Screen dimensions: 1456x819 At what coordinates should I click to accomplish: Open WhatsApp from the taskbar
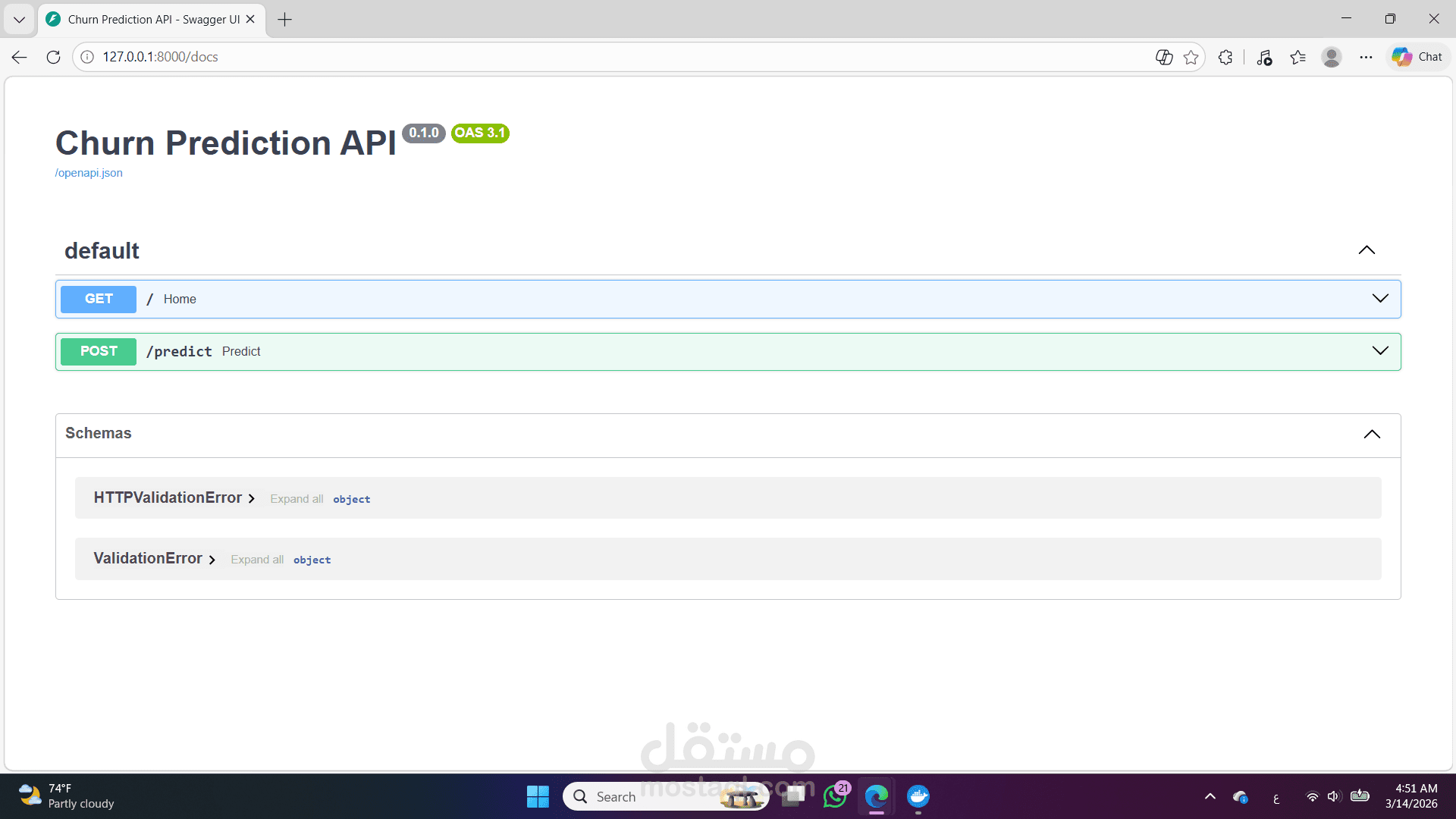point(835,796)
